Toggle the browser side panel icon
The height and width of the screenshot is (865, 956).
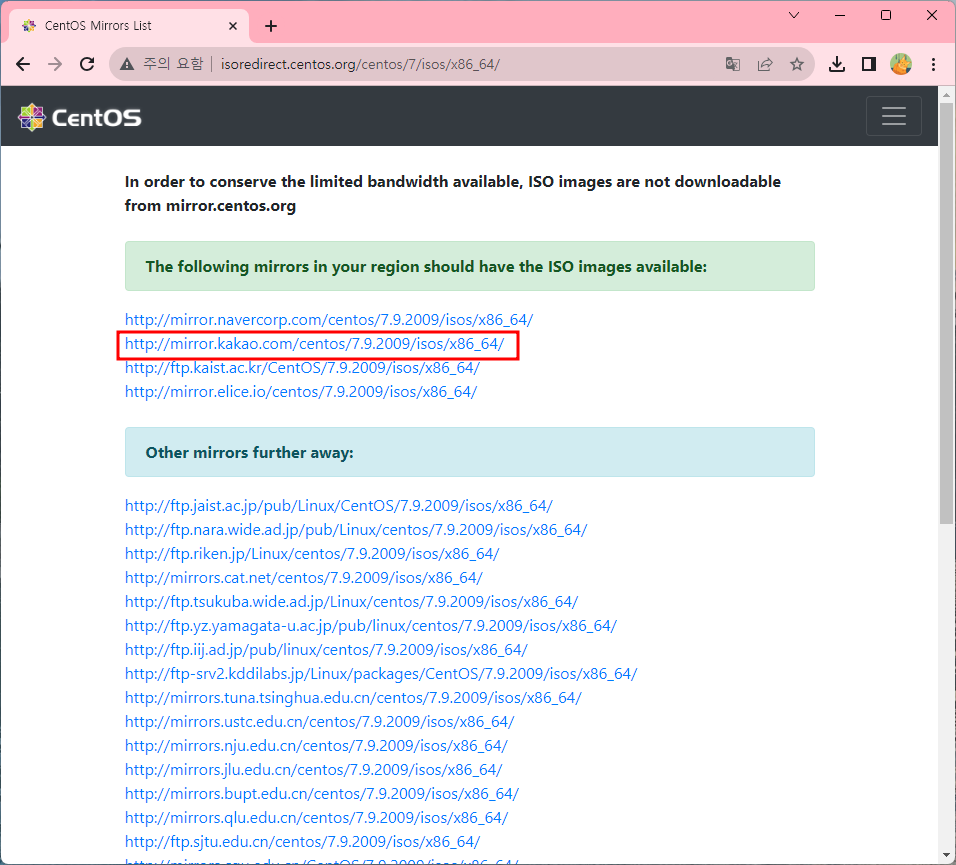(x=869, y=64)
